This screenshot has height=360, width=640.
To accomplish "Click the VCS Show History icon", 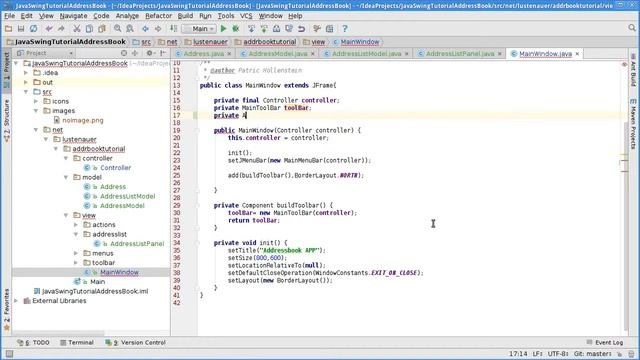I will click(x=276, y=29).
